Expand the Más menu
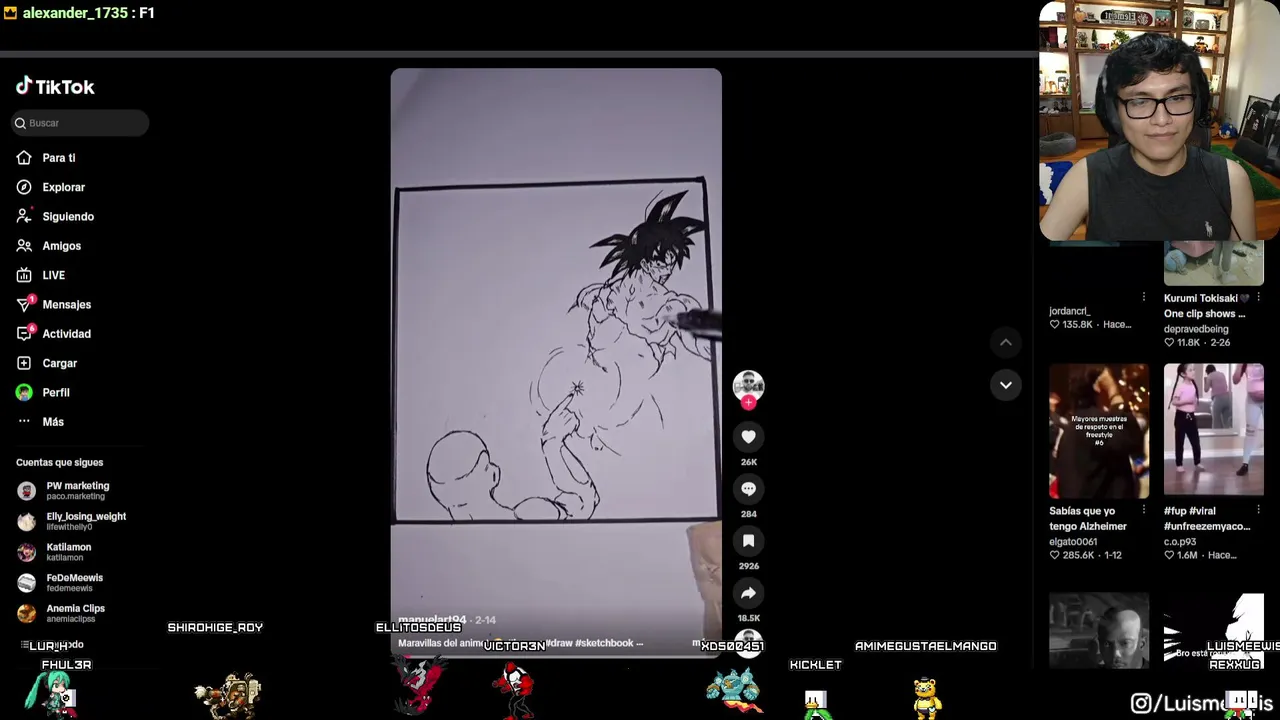 52,422
